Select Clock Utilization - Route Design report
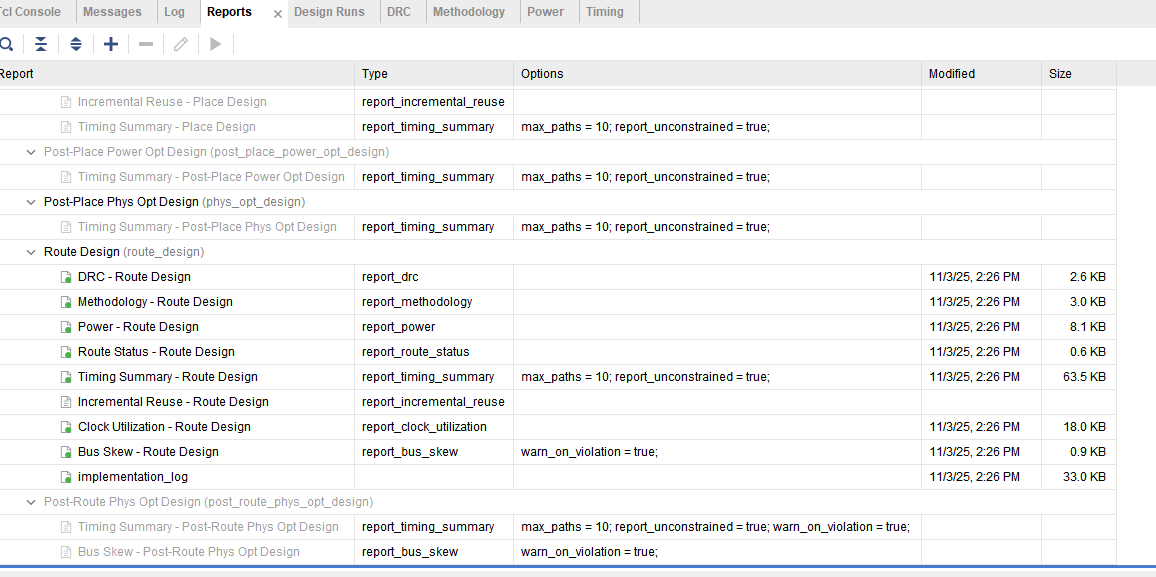Screen dimensions: 1156x577 (x=164, y=427)
